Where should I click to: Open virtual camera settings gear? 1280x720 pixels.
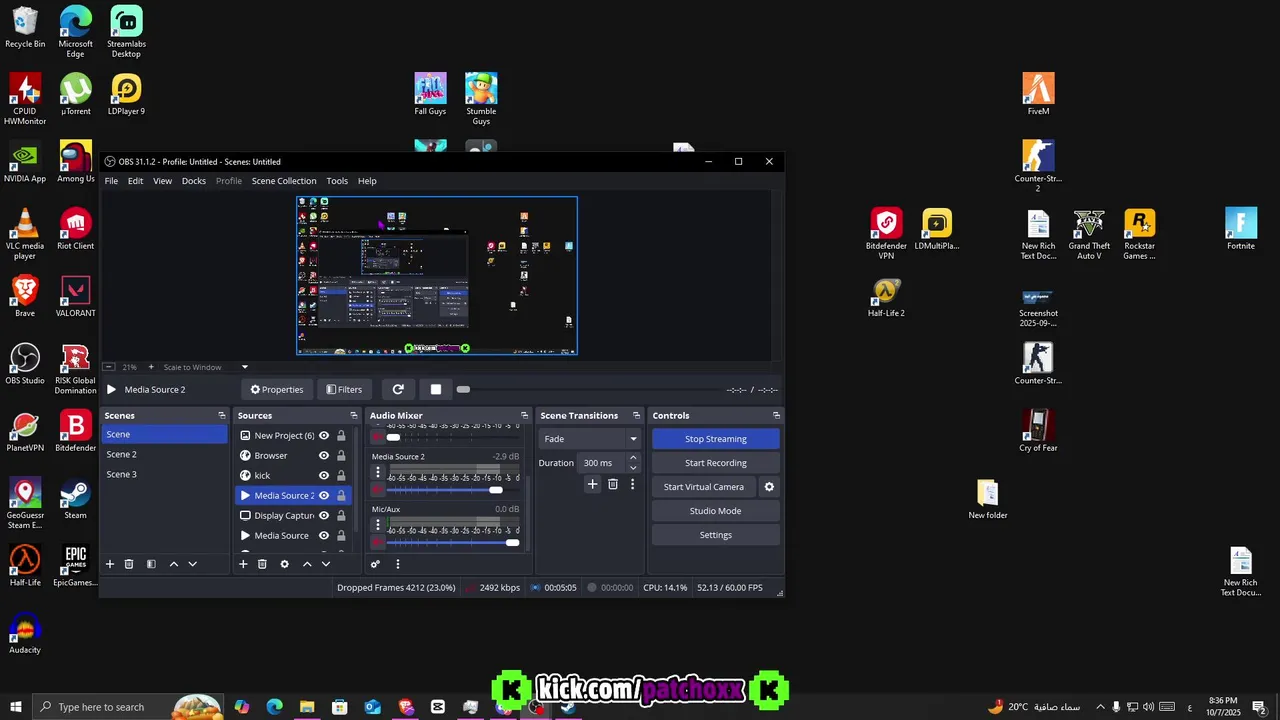(769, 487)
